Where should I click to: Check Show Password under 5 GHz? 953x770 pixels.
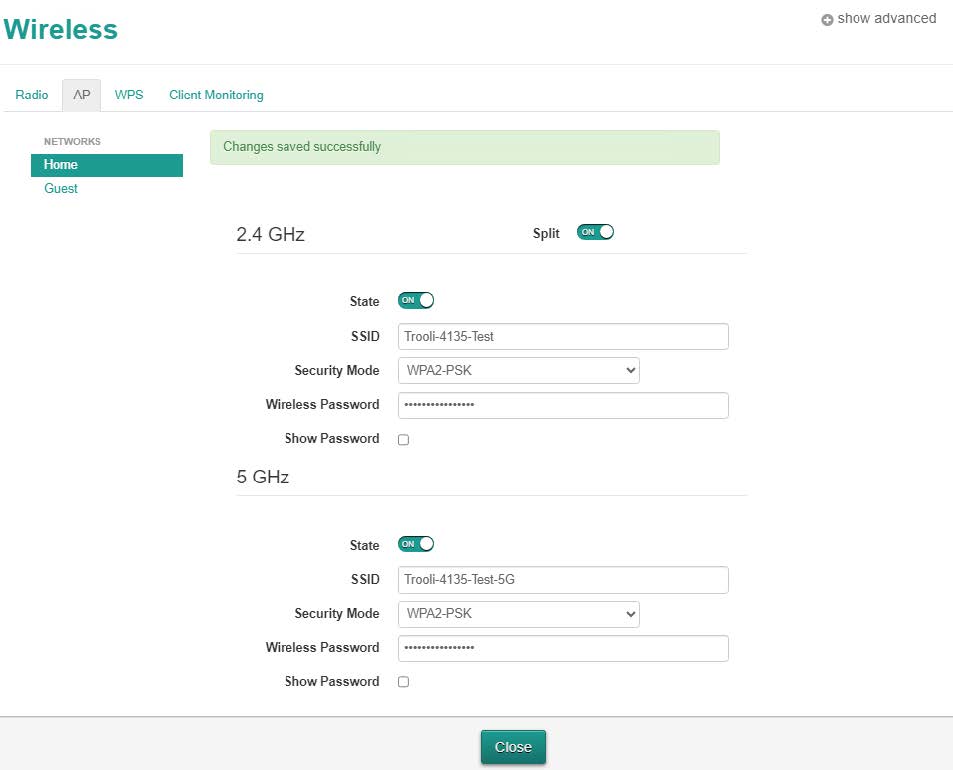pyautogui.click(x=403, y=681)
